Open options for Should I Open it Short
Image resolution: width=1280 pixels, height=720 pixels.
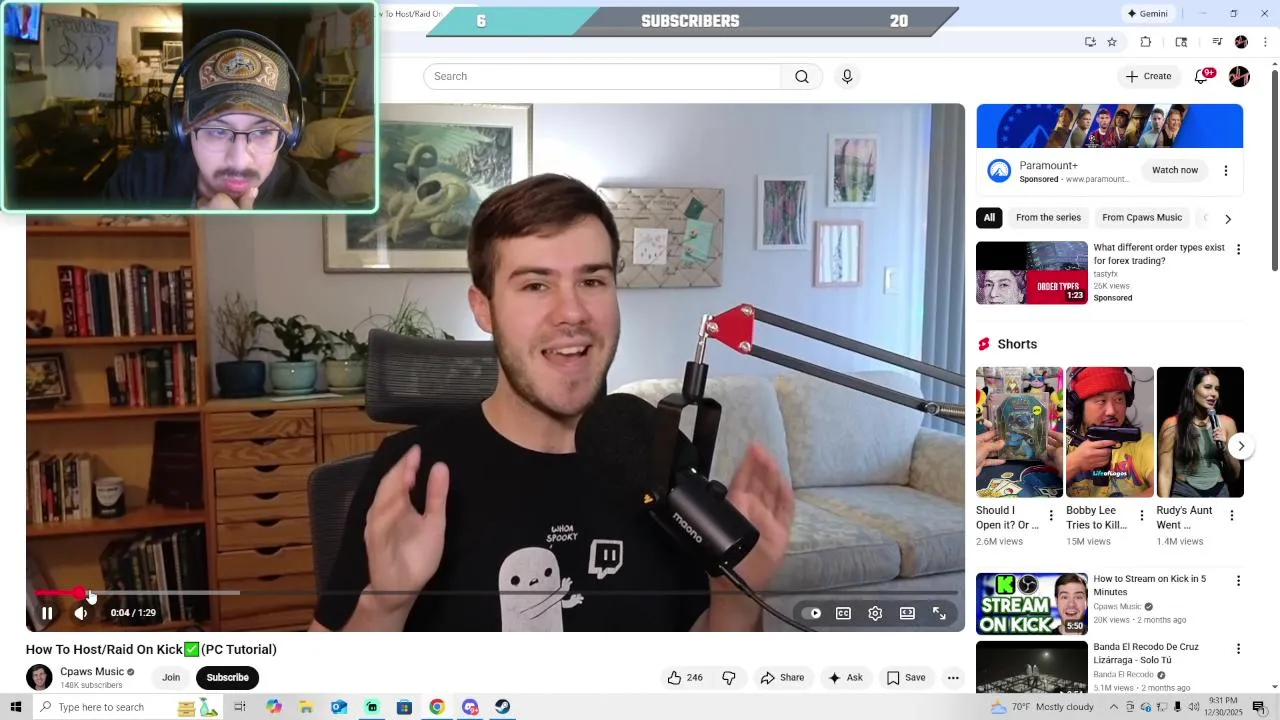(1051, 516)
